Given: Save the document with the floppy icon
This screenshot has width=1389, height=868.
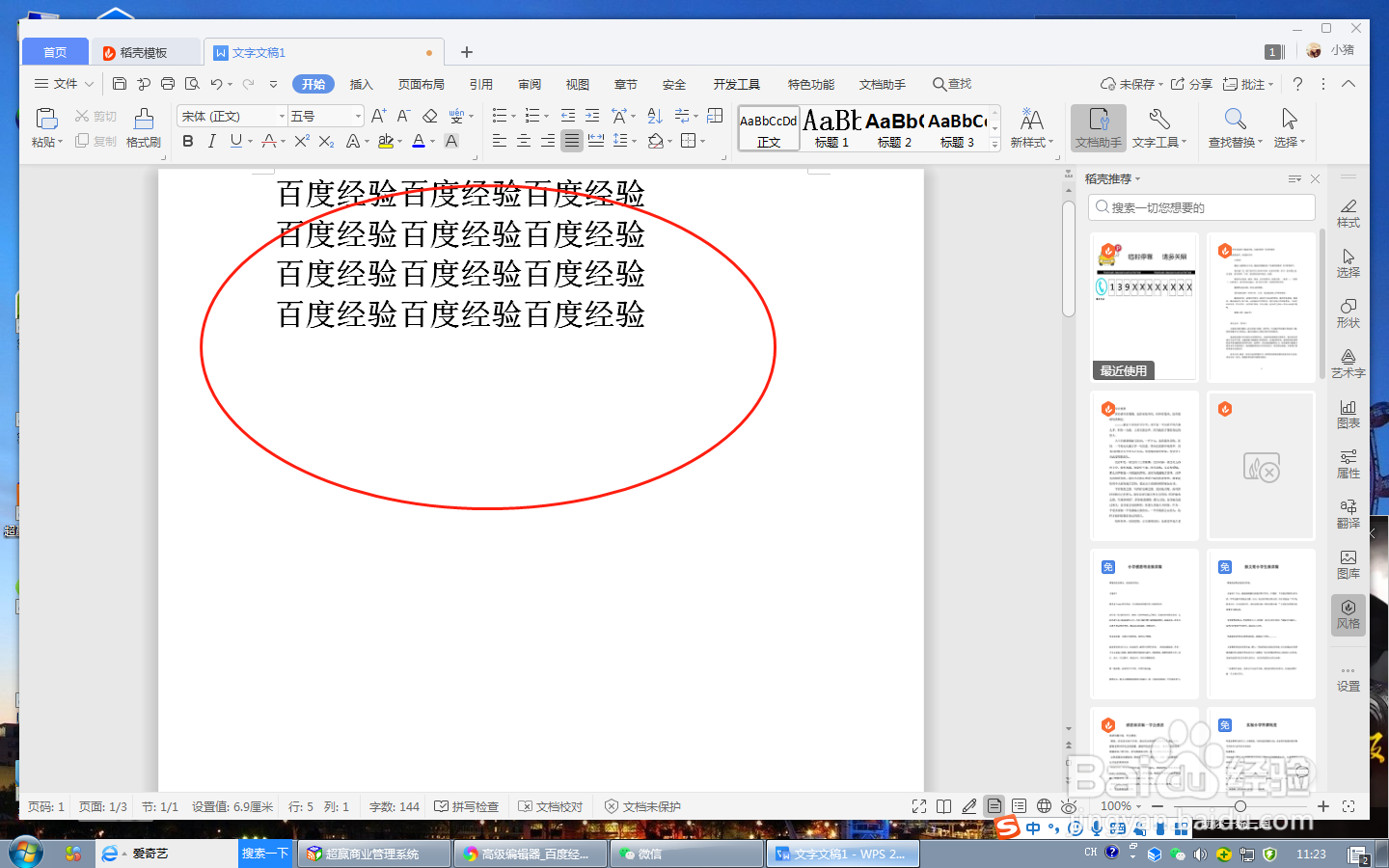Looking at the screenshot, I should [120, 84].
